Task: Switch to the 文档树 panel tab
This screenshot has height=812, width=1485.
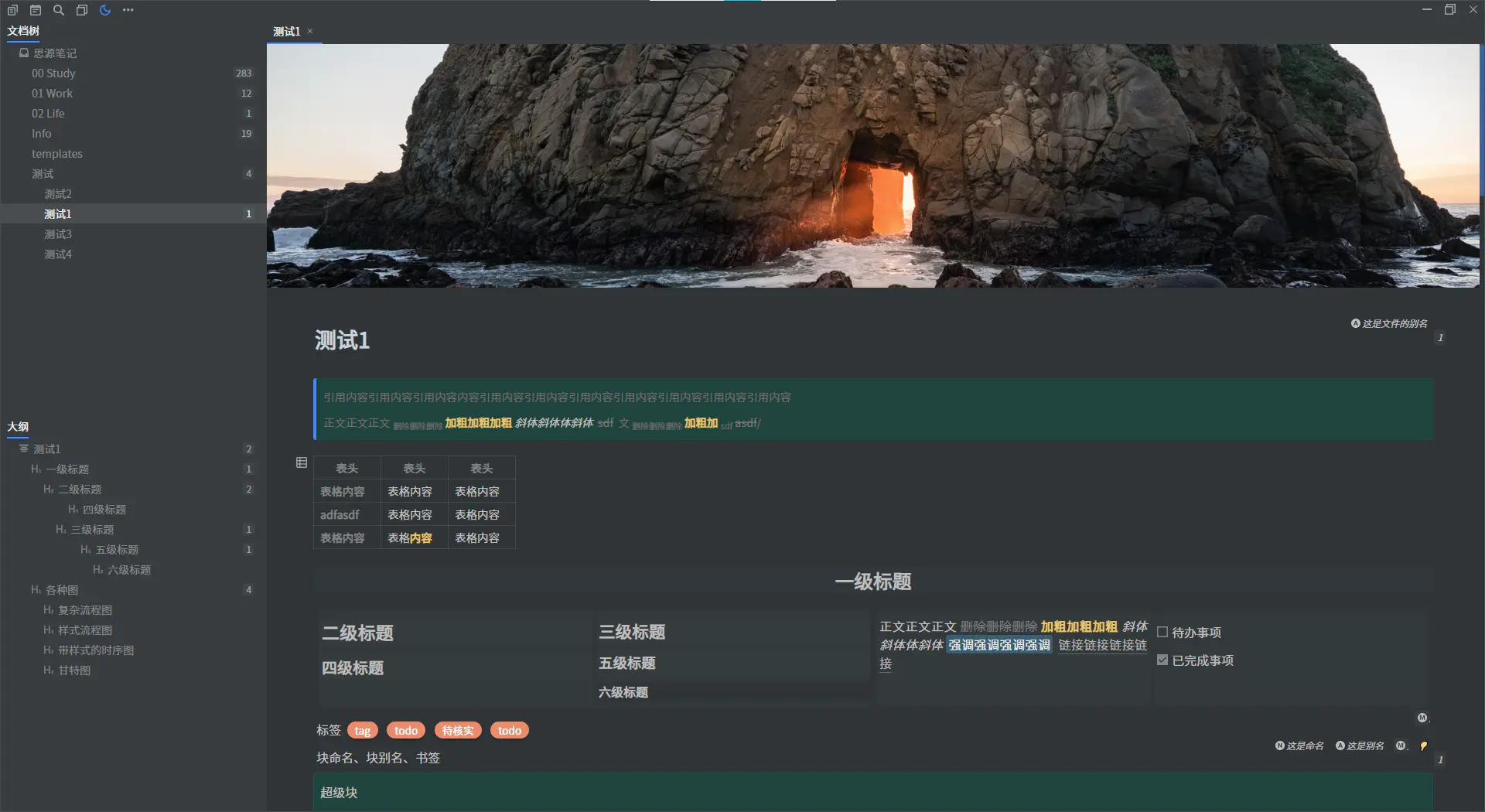Action: 23,31
